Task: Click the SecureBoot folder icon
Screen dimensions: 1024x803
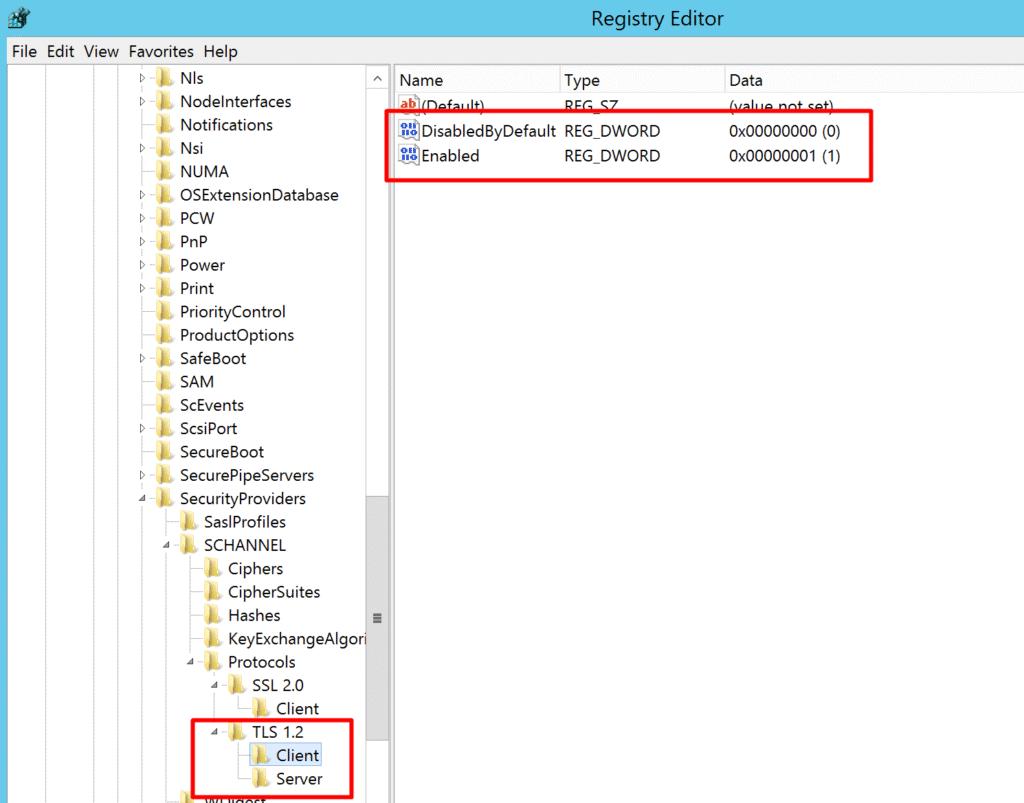Action: click(x=164, y=452)
